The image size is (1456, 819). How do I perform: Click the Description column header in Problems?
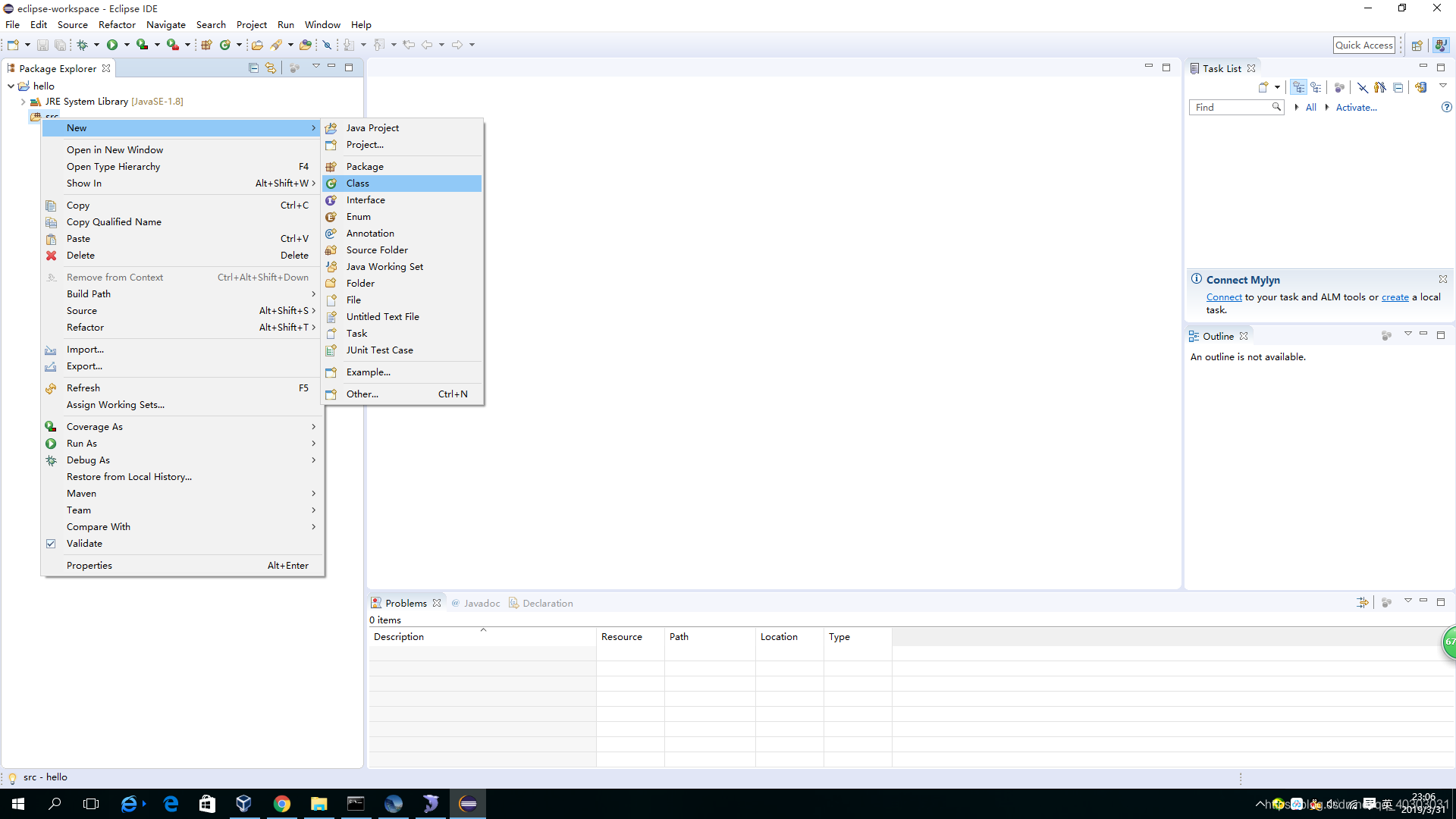coord(482,637)
